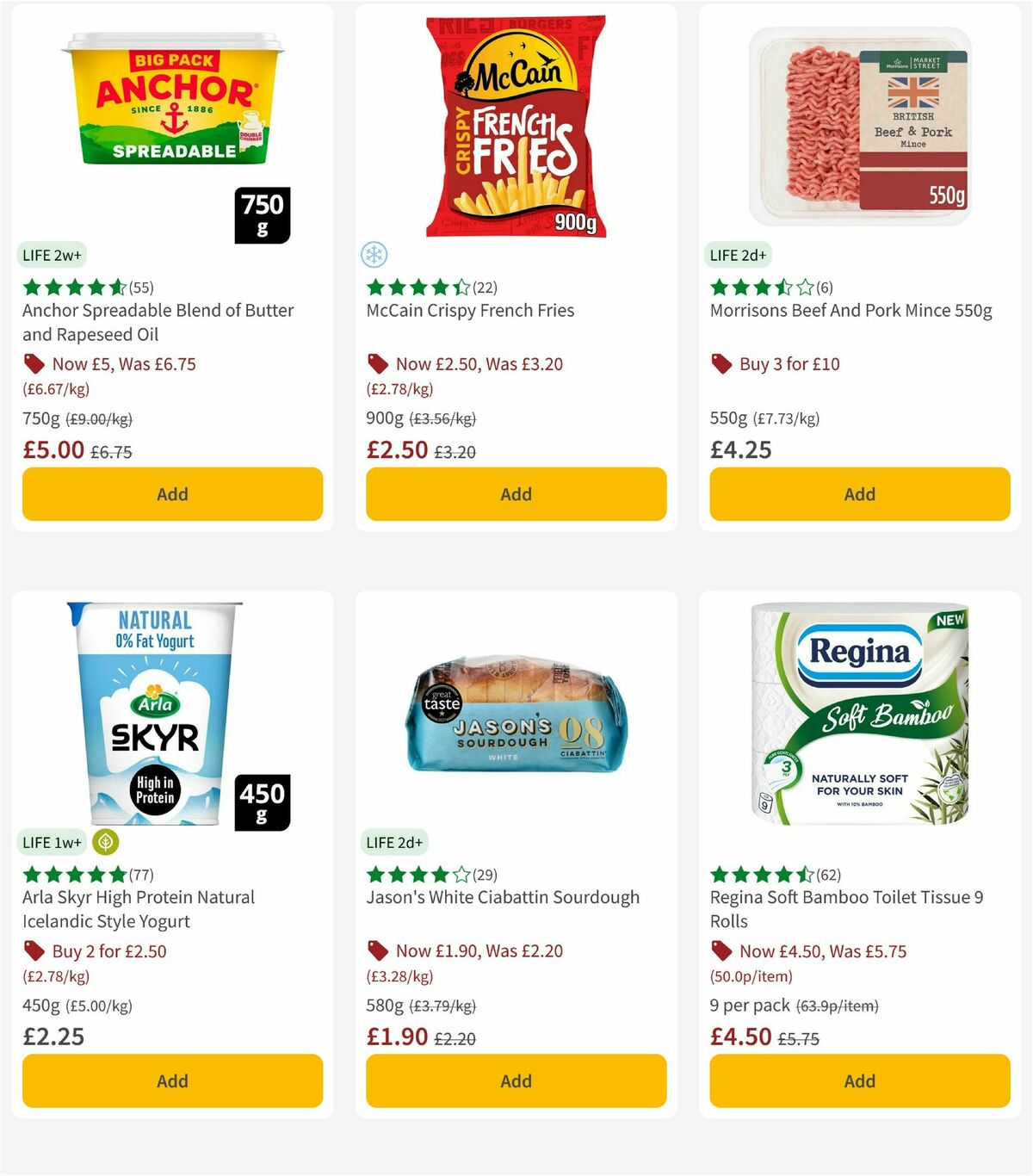Open reviews (22) for McCain Crispy French Fries

485,288
